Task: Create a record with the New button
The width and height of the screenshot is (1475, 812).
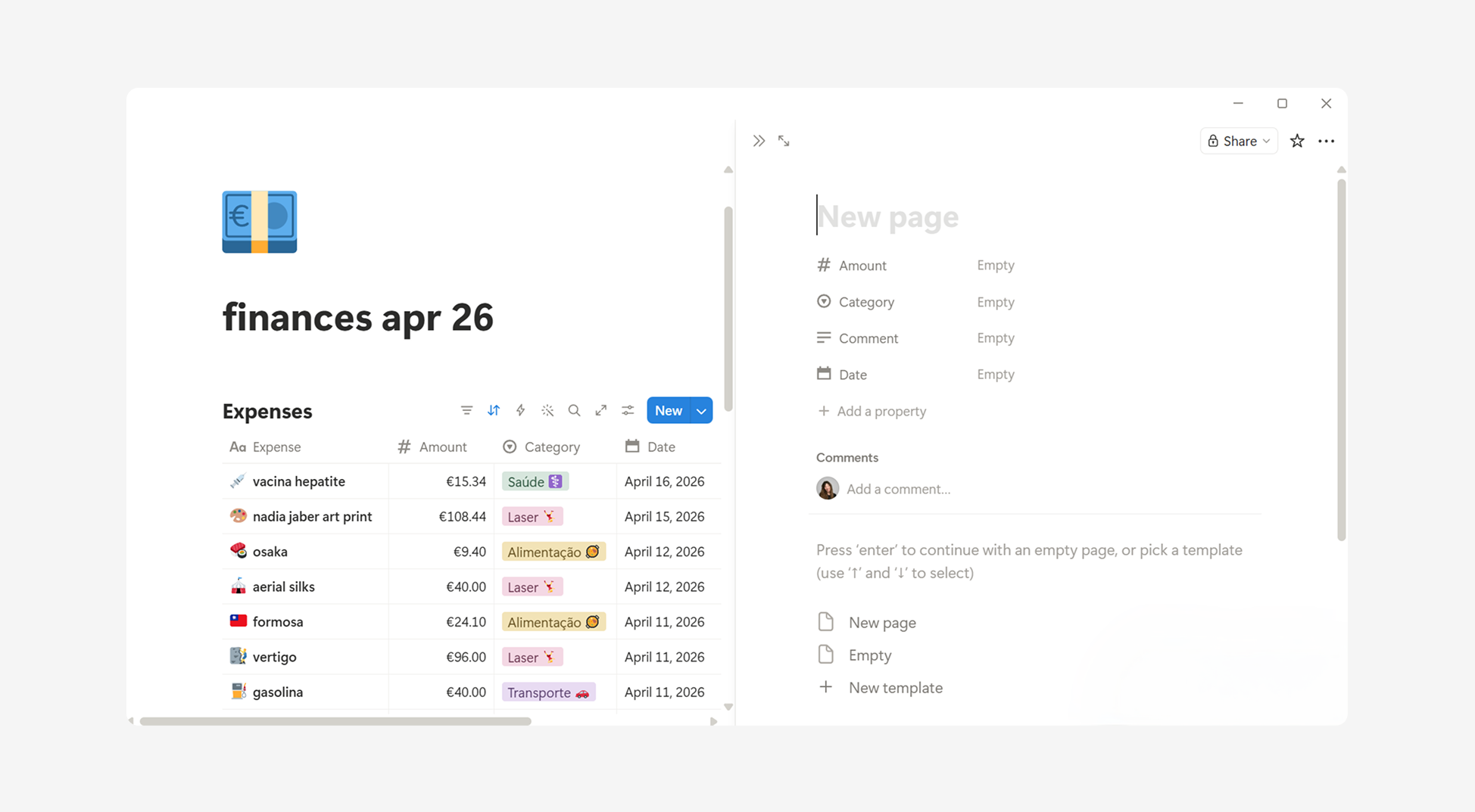Action: coord(668,410)
